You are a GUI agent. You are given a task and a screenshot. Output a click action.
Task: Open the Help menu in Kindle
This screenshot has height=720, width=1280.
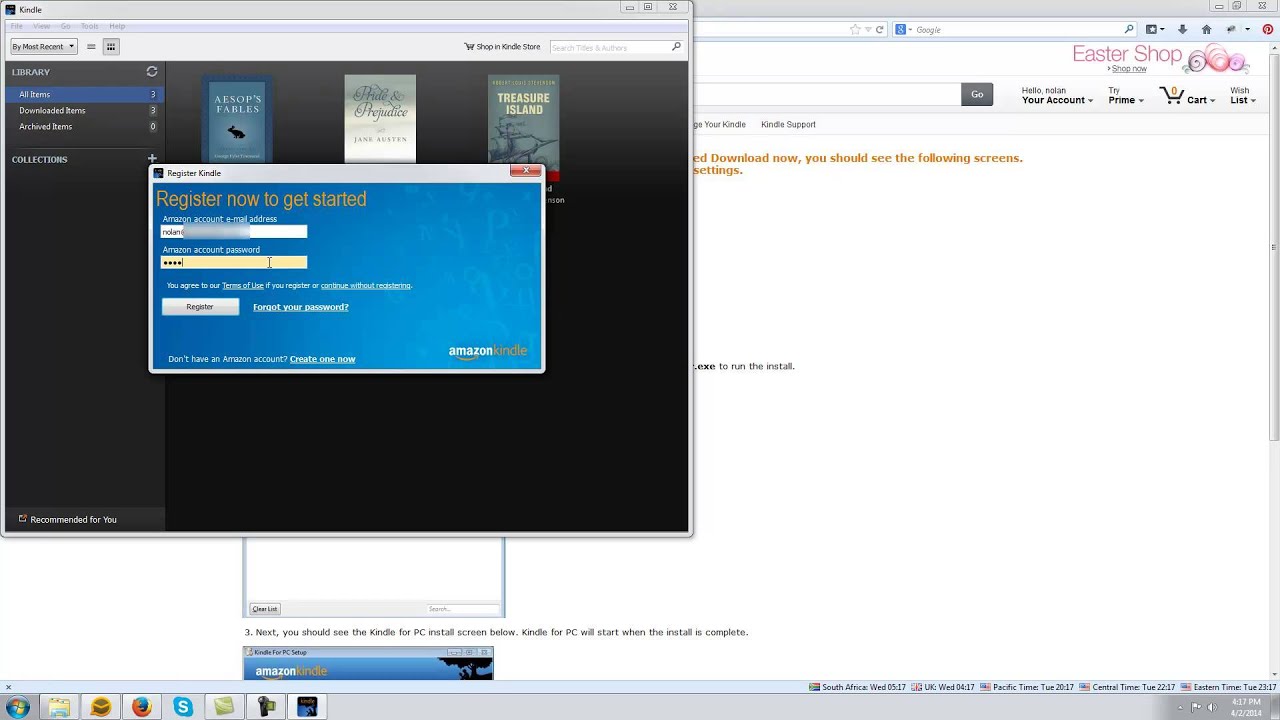[117, 26]
